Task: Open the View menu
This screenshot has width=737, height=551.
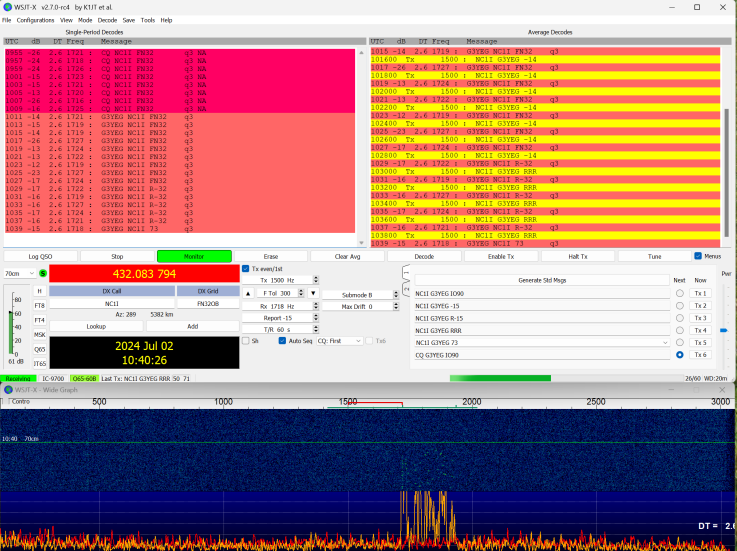Action: pos(66,20)
